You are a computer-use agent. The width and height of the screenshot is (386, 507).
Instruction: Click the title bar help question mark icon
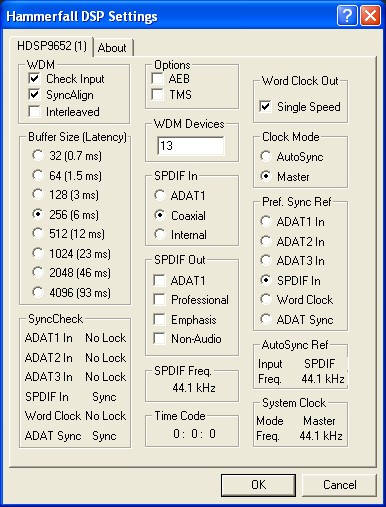pyautogui.click(x=347, y=16)
